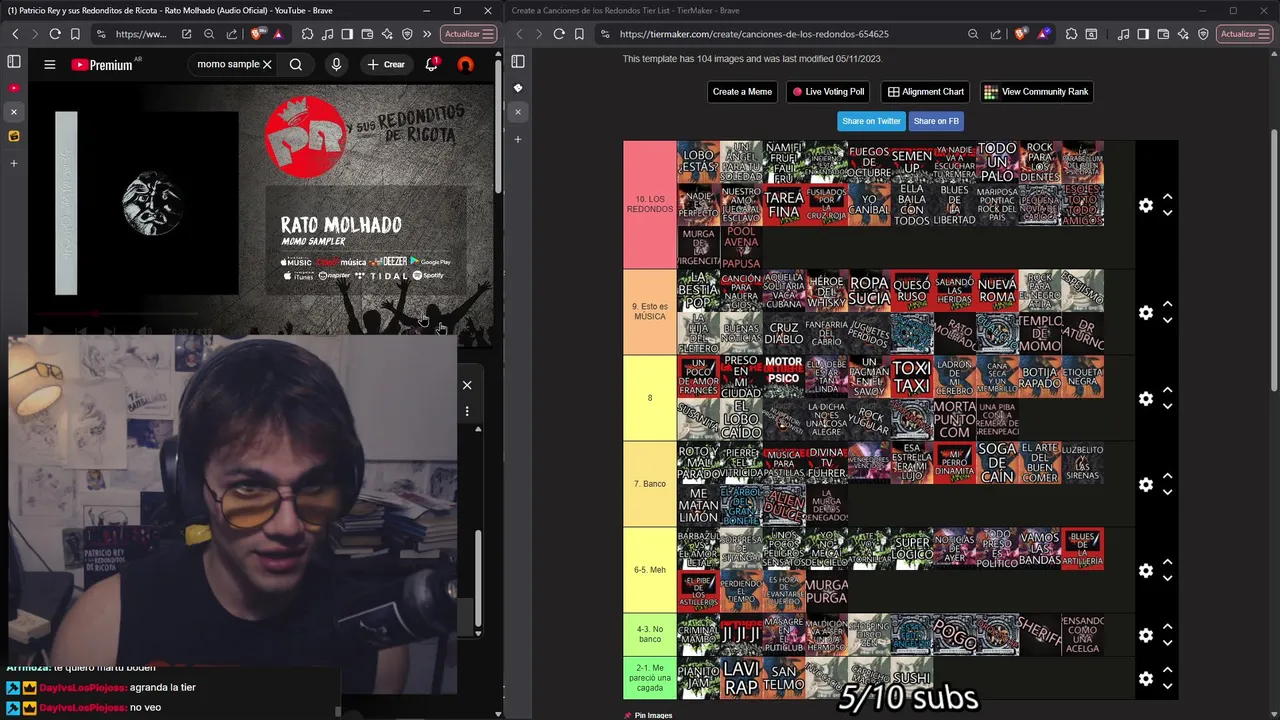Open YouTube notifications bell
This screenshot has width=1280, height=720.
click(x=432, y=64)
